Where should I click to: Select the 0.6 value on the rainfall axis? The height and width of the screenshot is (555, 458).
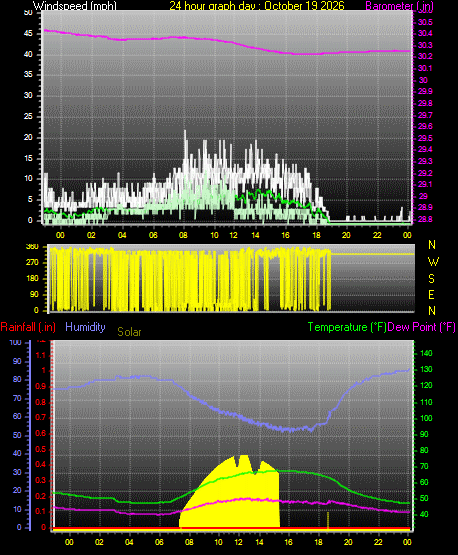pyautogui.click(x=41, y=434)
